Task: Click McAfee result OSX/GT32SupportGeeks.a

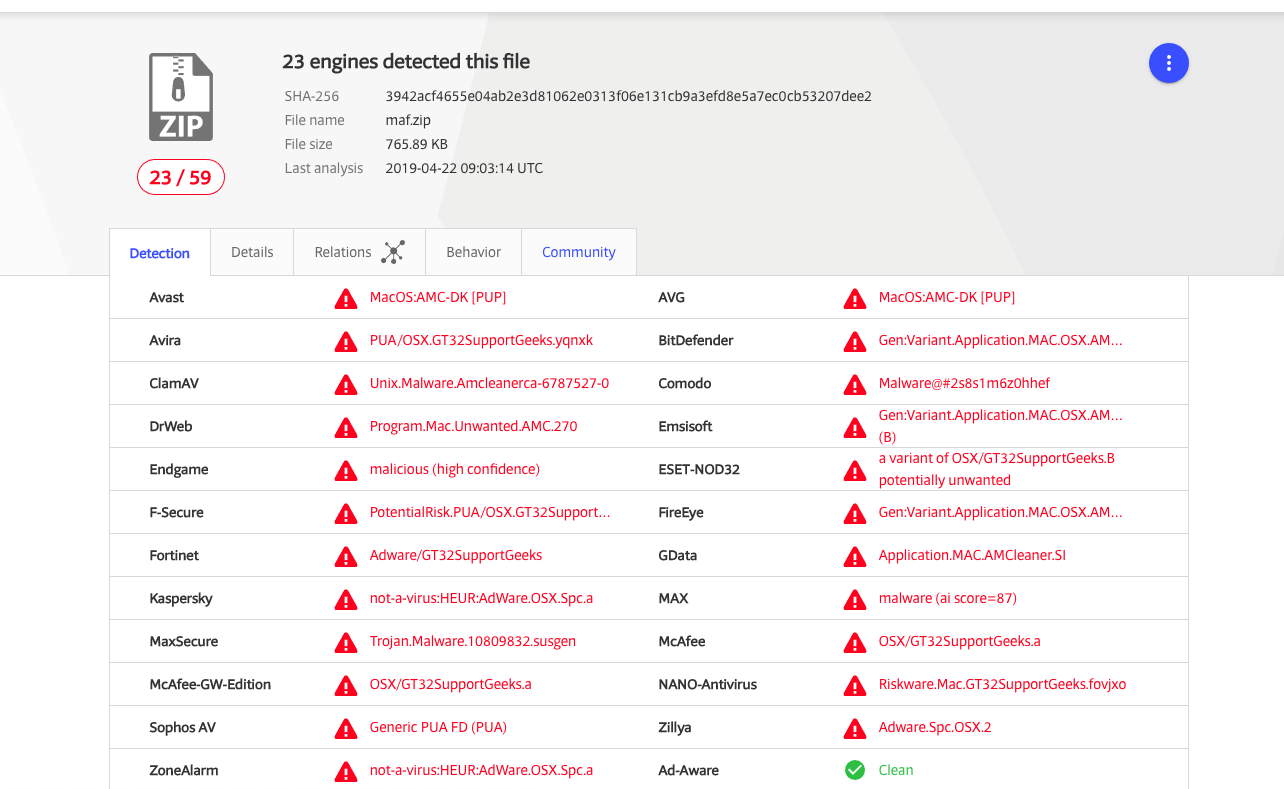Action: click(x=959, y=641)
